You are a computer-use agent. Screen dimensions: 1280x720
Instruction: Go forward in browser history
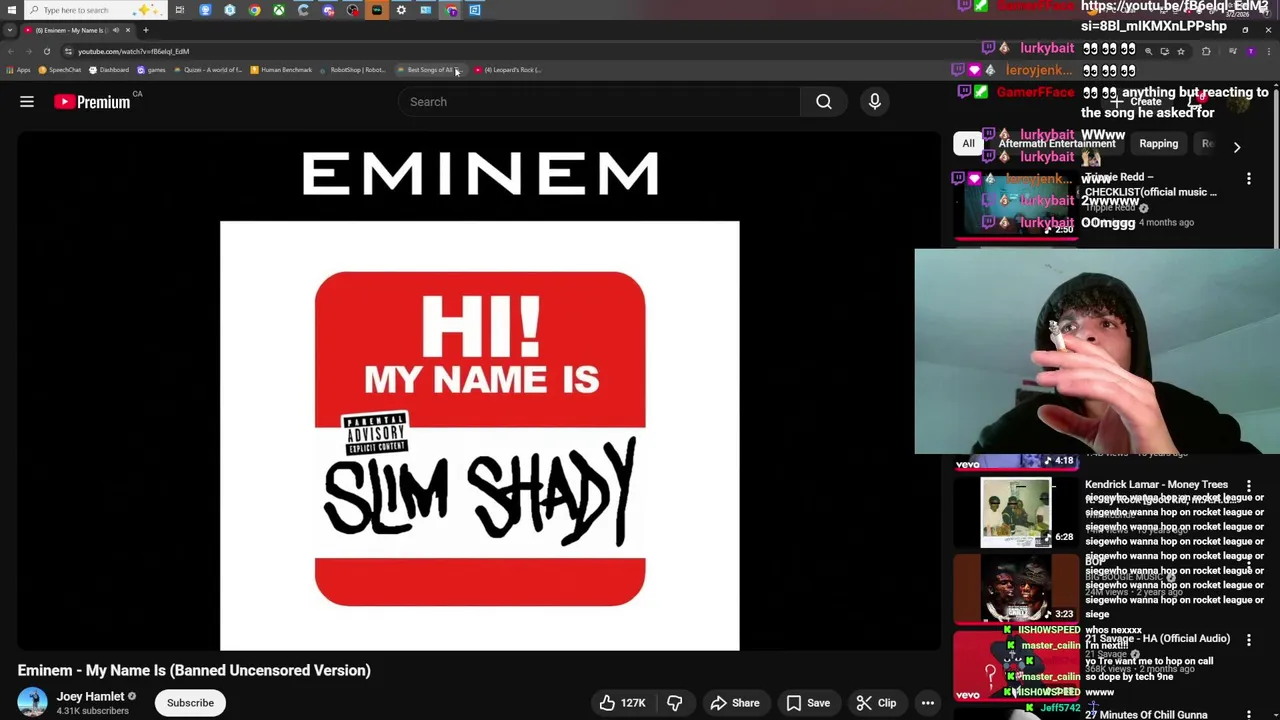[x=29, y=51]
